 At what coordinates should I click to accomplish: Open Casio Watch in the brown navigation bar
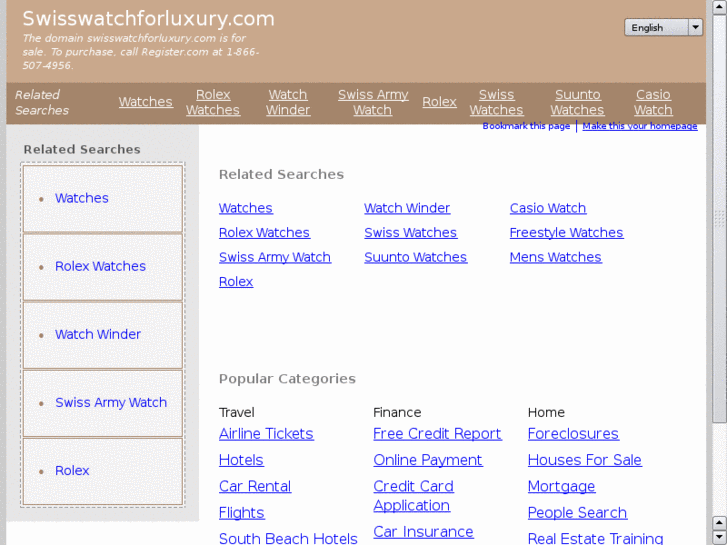653,102
